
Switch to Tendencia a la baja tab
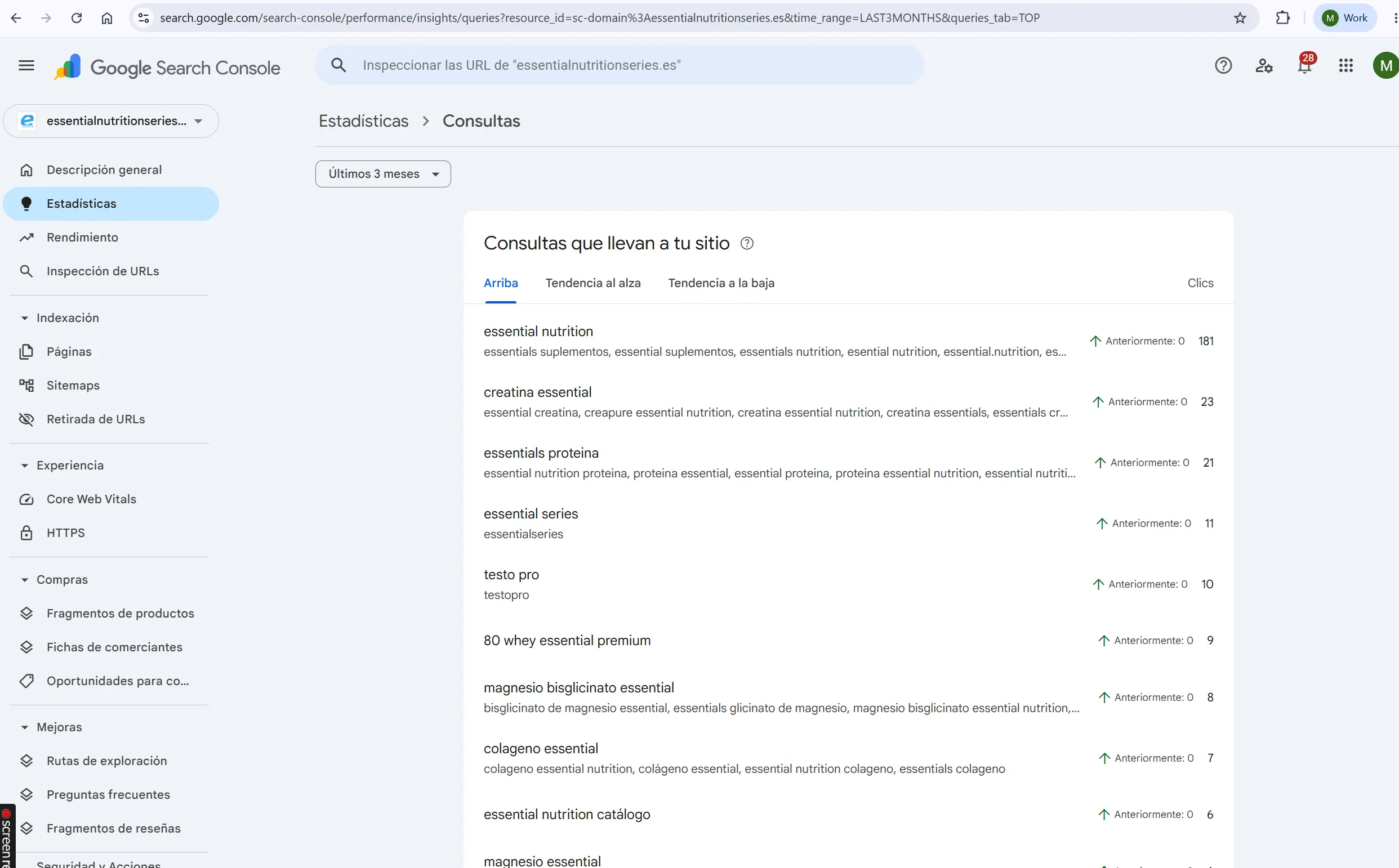click(721, 283)
